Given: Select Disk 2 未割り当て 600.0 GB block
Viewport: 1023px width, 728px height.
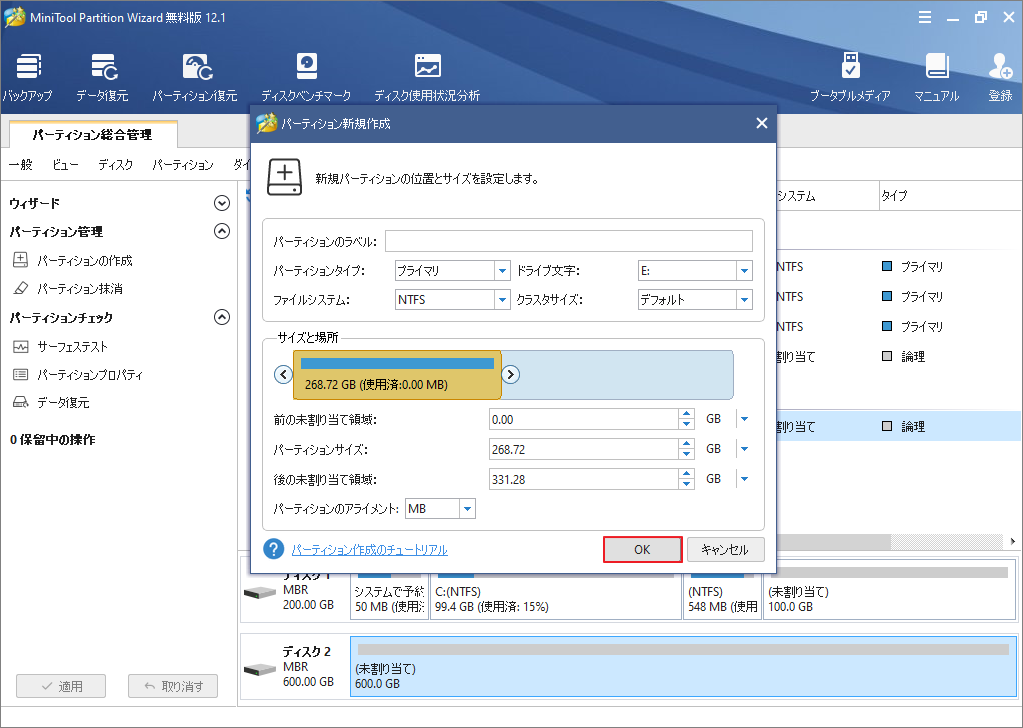Looking at the screenshot, I should 684,667.
